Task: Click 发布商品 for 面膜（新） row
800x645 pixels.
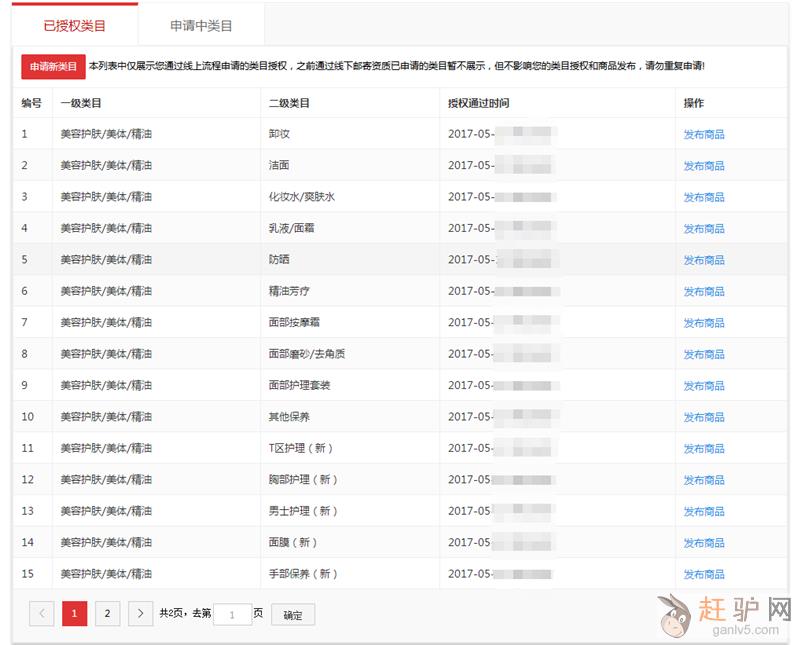Action: (x=704, y=543)
